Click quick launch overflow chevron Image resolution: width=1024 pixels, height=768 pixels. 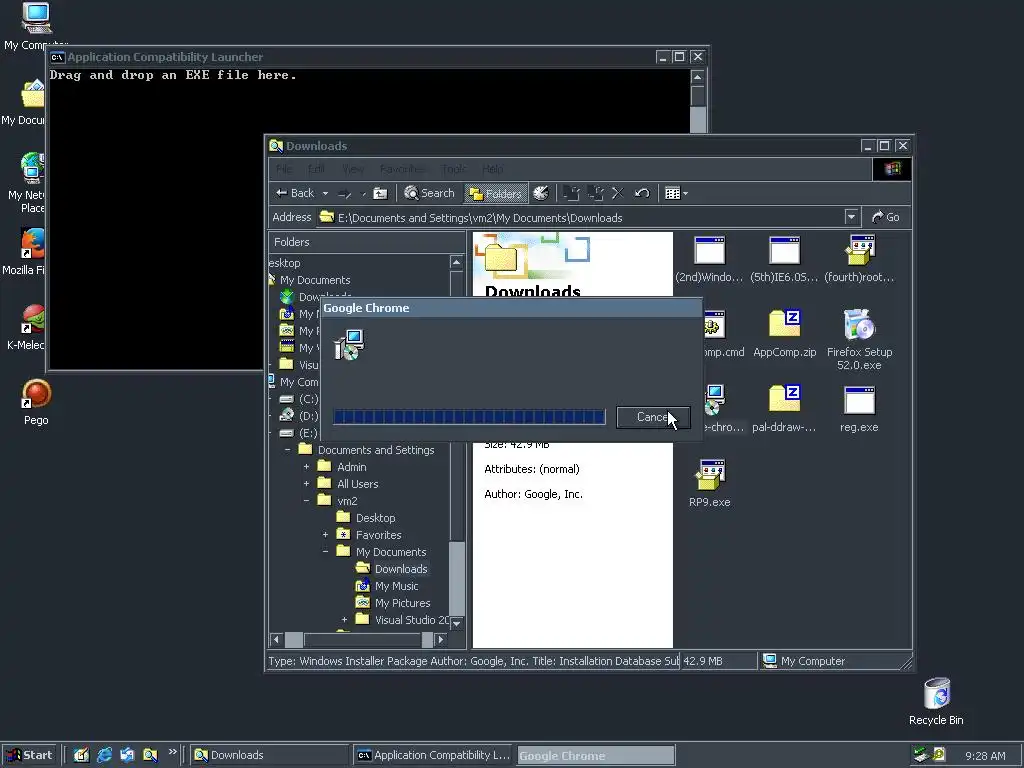point(172,752)
